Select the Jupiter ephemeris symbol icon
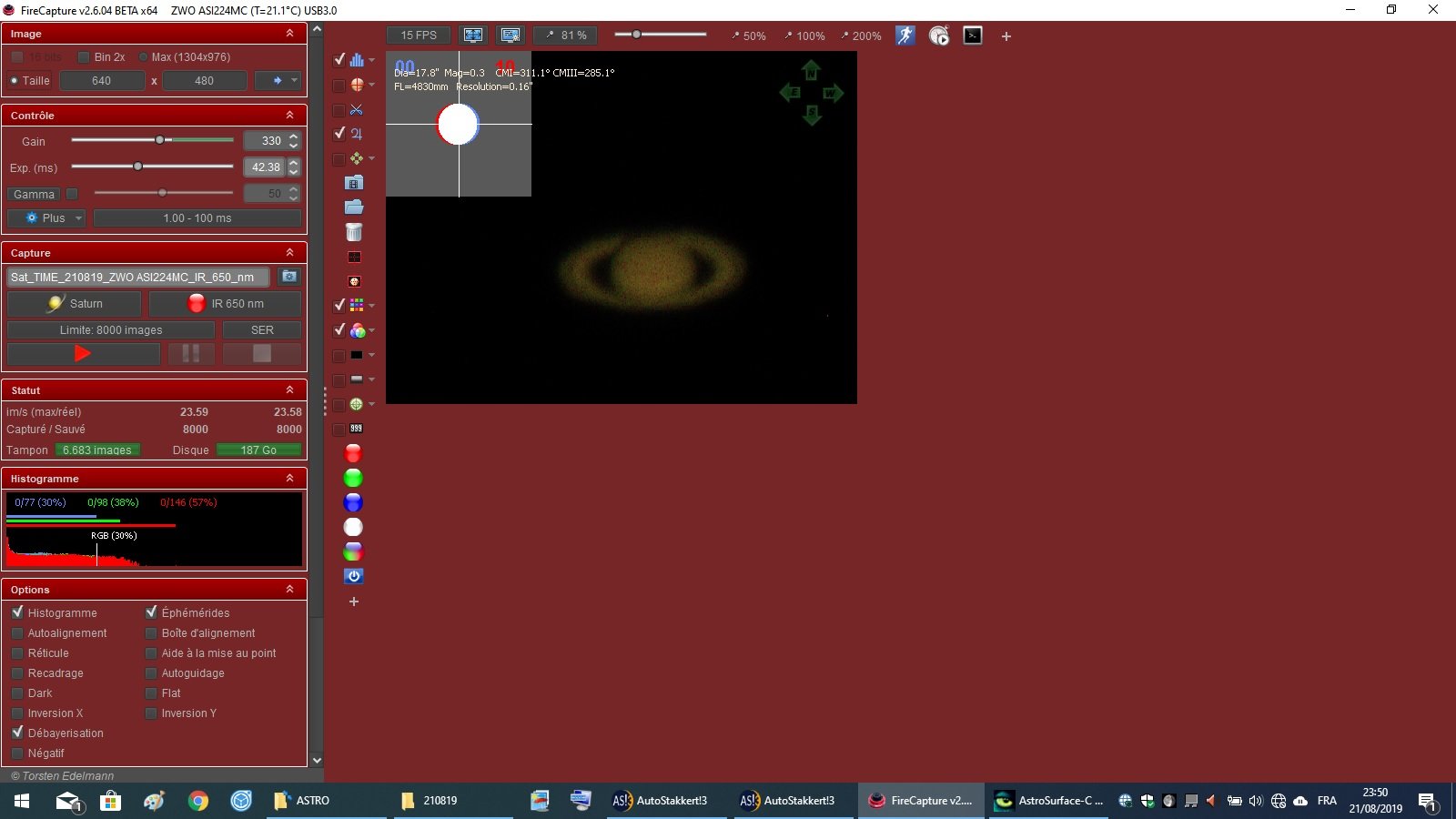1456x819 pixels. 357,134
